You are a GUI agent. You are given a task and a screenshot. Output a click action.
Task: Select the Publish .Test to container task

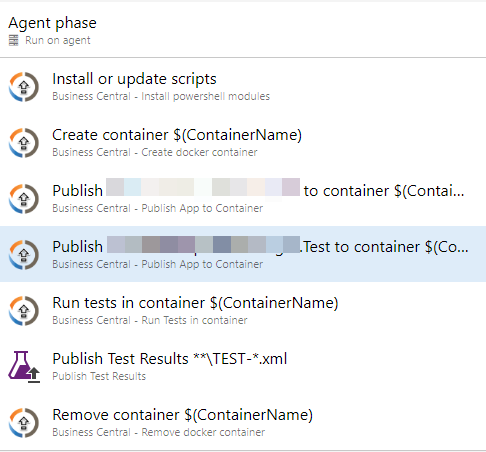[x=243, y=254]
